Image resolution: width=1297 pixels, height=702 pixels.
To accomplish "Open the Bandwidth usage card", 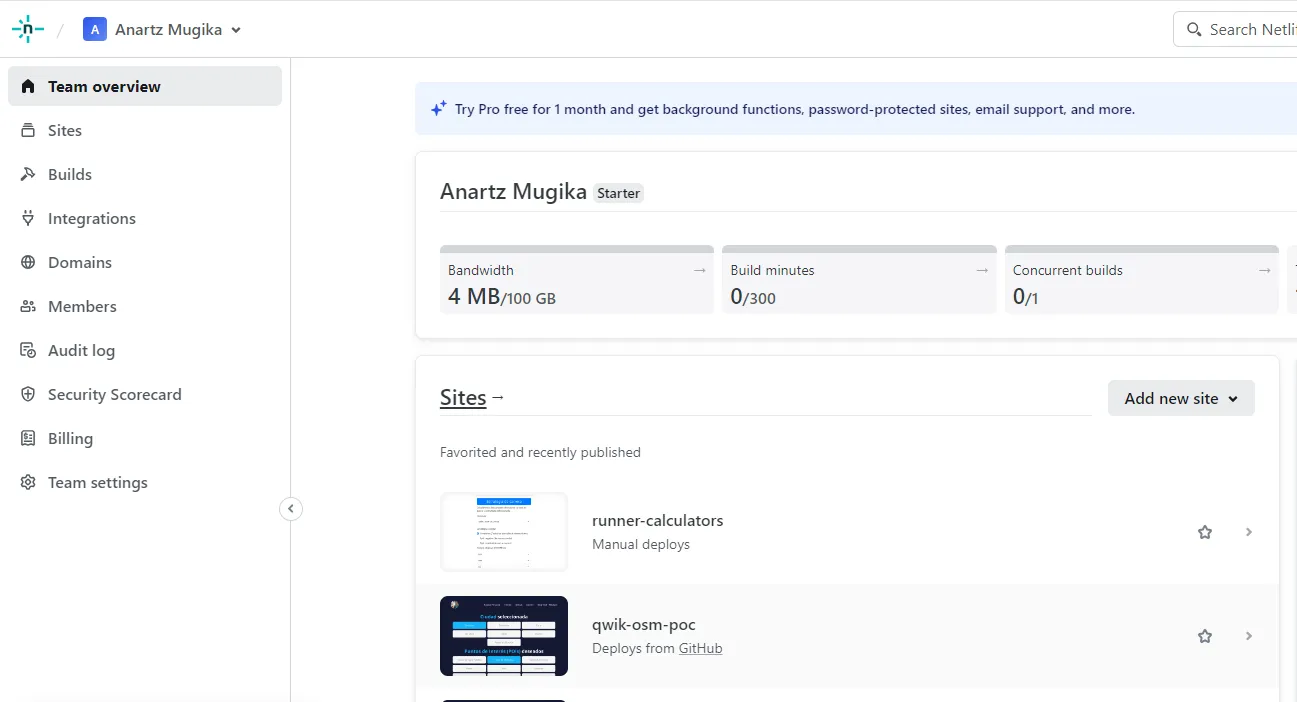I will (x=577, y=280).
